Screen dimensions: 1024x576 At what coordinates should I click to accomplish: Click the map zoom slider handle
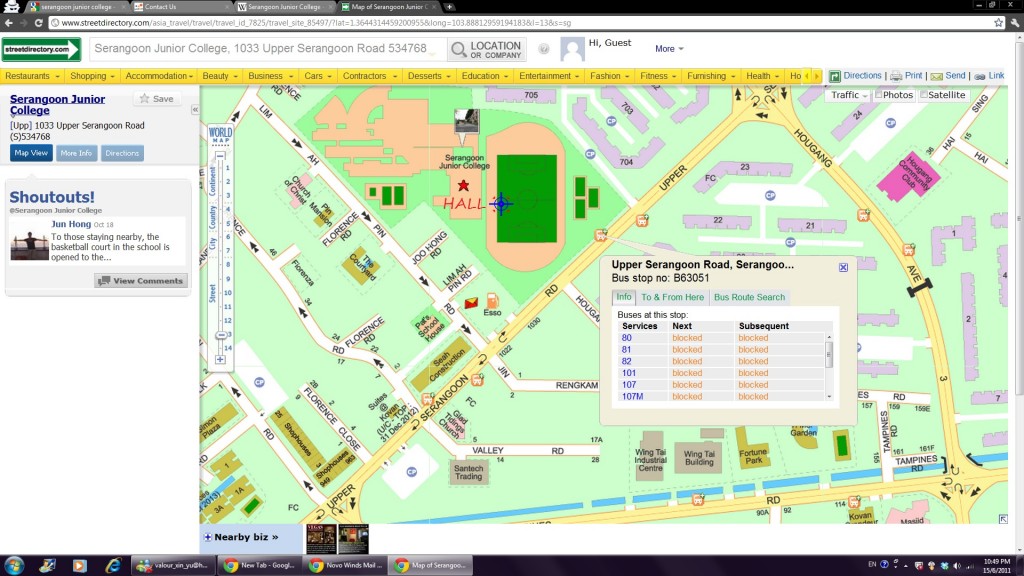[x=221, y=335]
